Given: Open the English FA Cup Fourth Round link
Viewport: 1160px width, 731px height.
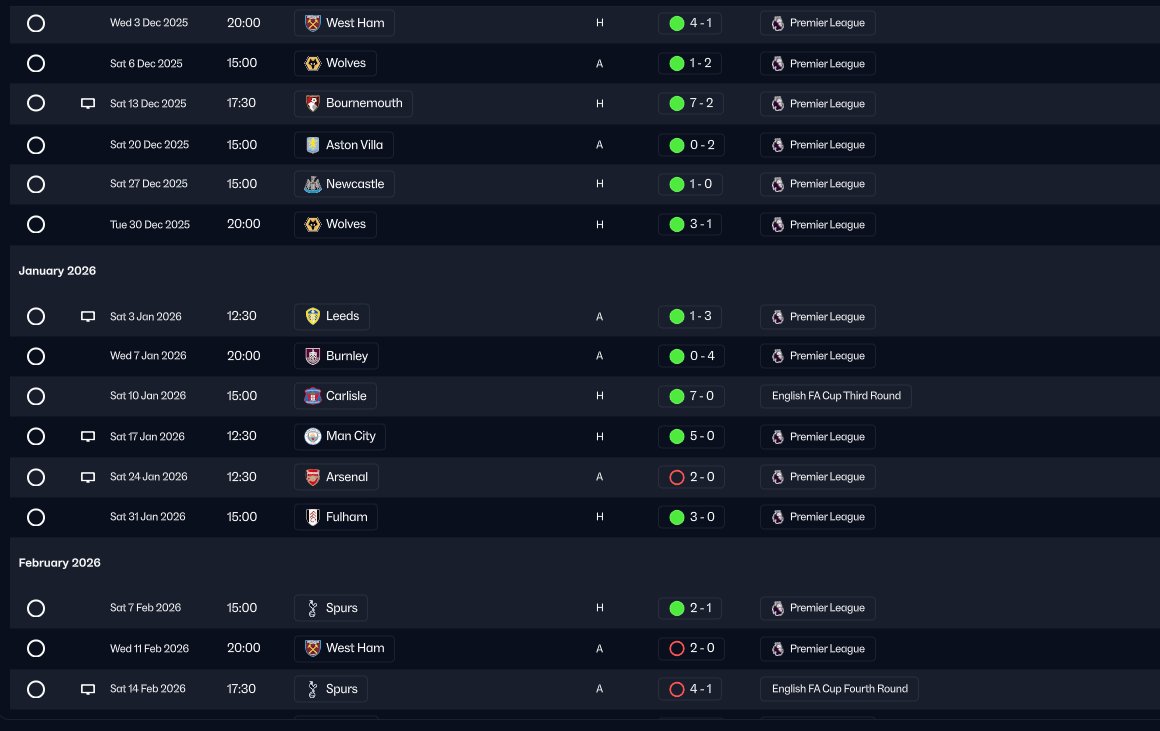Looking at the screenshot, I should point(840,689).
